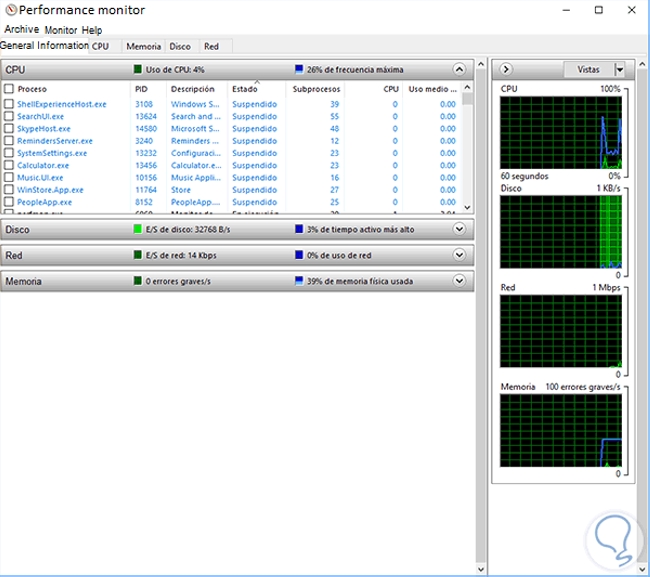Click the SkypeHost.exe process name
The width and height of the screenshot is (650, 577).
coord(44,129)
